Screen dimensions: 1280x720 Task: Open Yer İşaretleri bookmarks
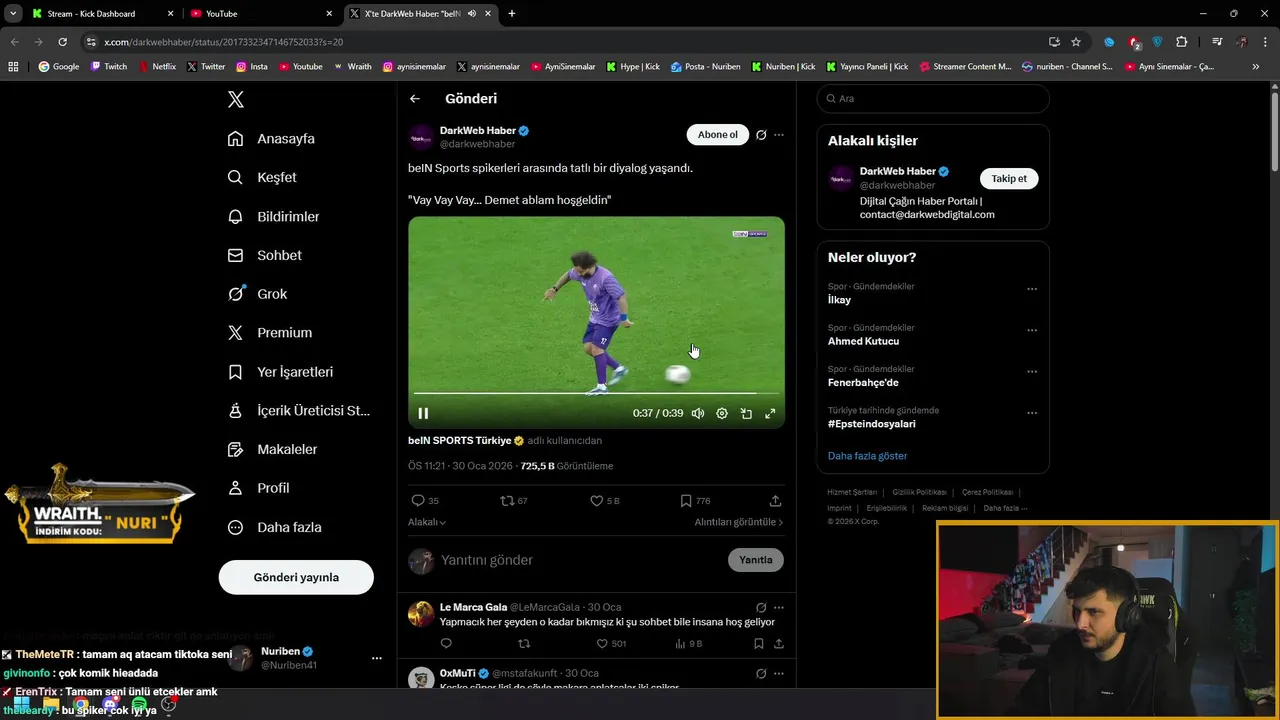(x=280, y=372)
